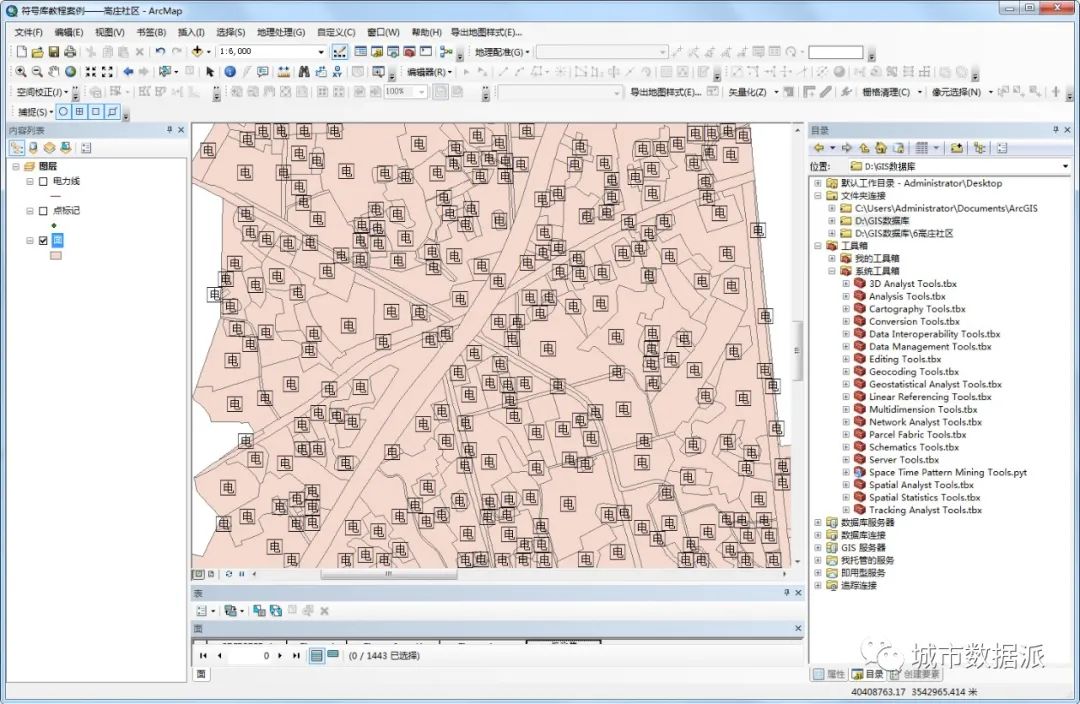The width and height of the screenshot is (1080, 704).
Task: Collapse the 电力线 layer legend
Action: [x=30, y=181]
